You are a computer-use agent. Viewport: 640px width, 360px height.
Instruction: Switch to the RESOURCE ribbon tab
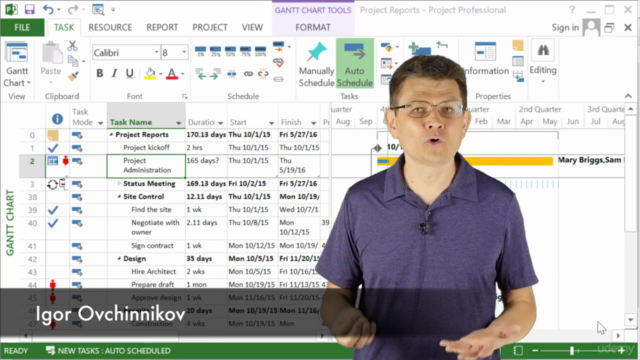click(110, 27)
